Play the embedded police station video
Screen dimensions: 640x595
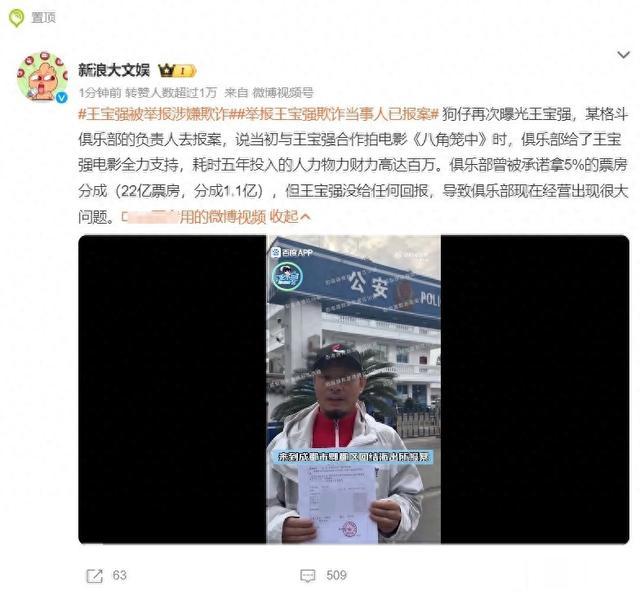pyautogui.click(x=353, y=389)
